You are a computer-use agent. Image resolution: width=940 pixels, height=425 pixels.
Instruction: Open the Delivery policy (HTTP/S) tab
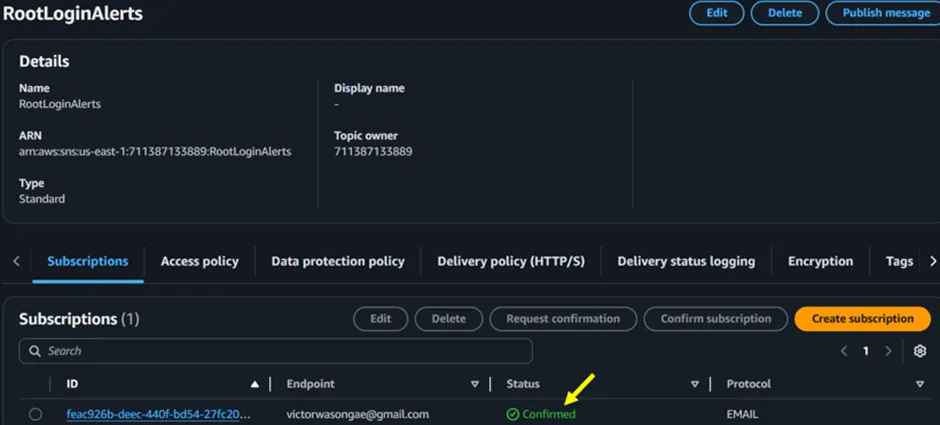(x=511, y=261)
